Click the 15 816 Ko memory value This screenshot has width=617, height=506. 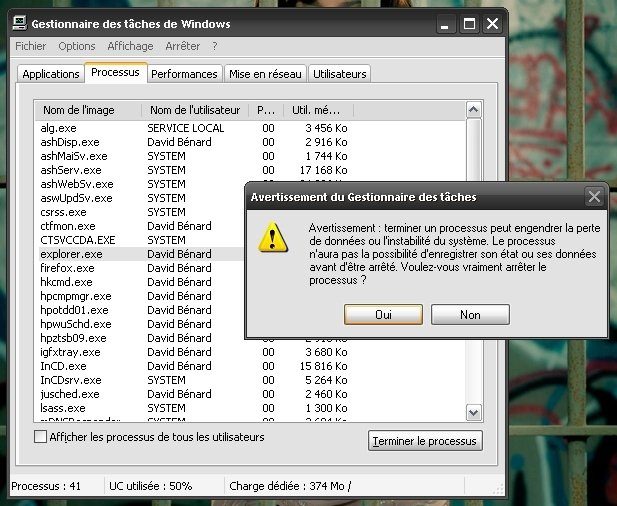point(323,366)
